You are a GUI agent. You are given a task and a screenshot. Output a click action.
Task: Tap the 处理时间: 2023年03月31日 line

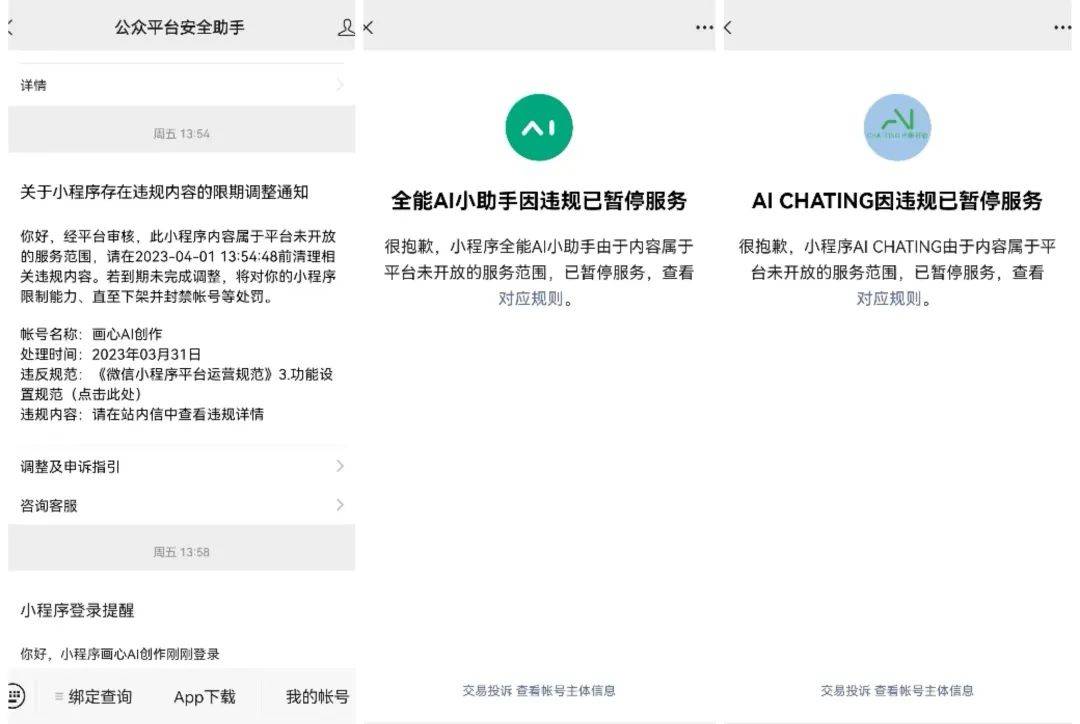110,354
